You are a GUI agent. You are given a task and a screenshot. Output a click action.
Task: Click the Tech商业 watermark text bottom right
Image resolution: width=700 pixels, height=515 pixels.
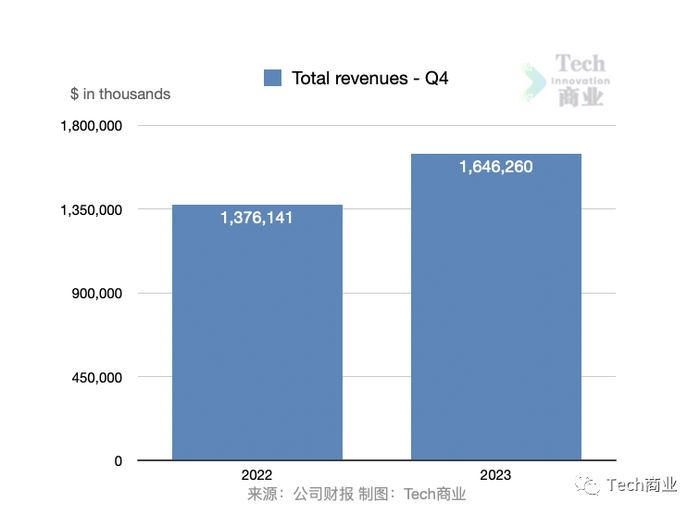[641, 485]
